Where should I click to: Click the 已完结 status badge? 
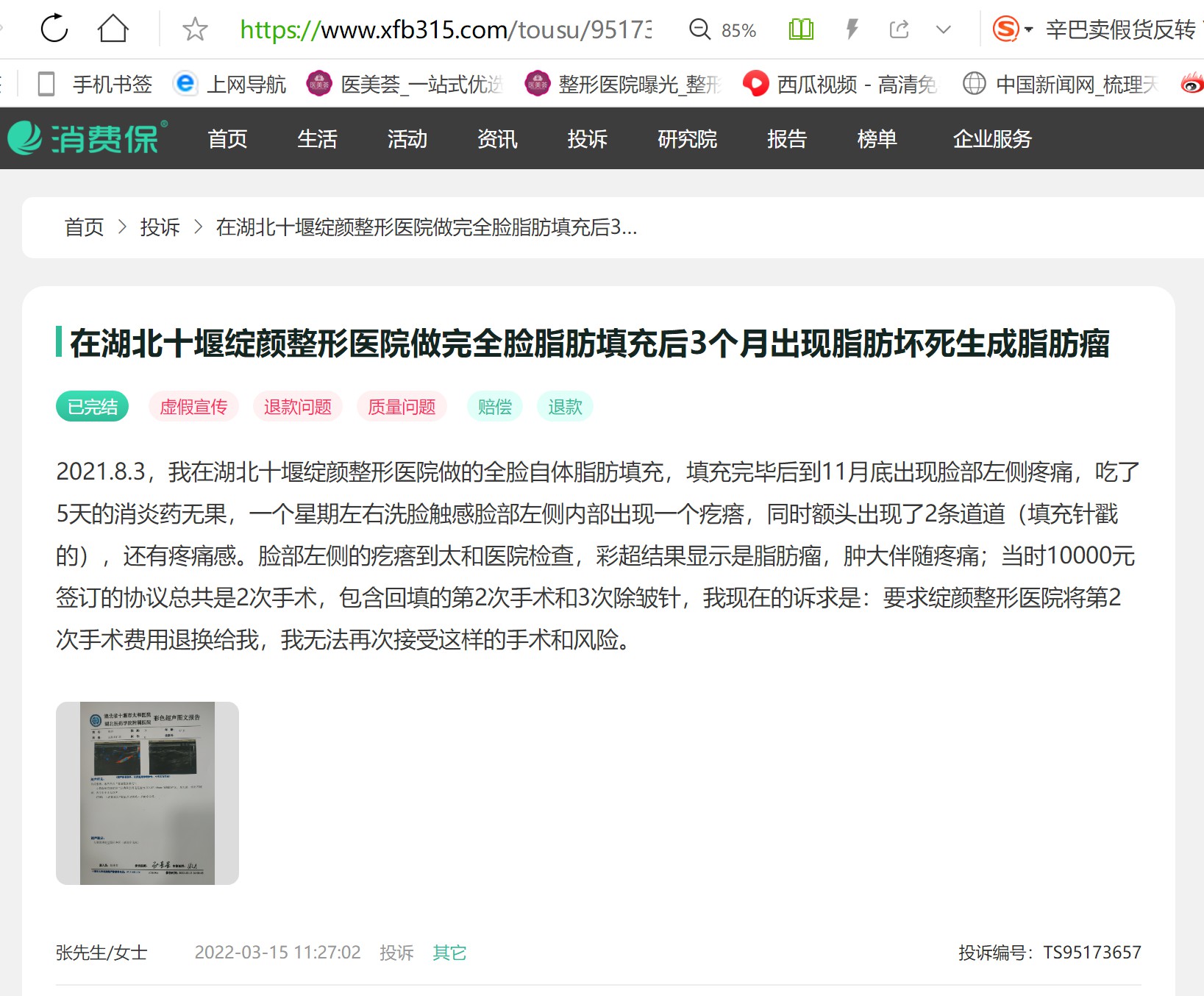92,407
